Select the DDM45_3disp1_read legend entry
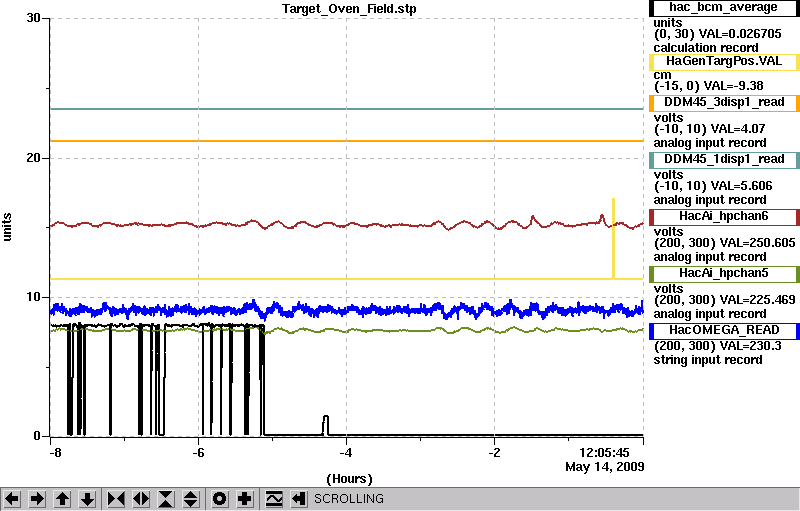Viewport: 800px width, 511px height. [x=723, y=103]
